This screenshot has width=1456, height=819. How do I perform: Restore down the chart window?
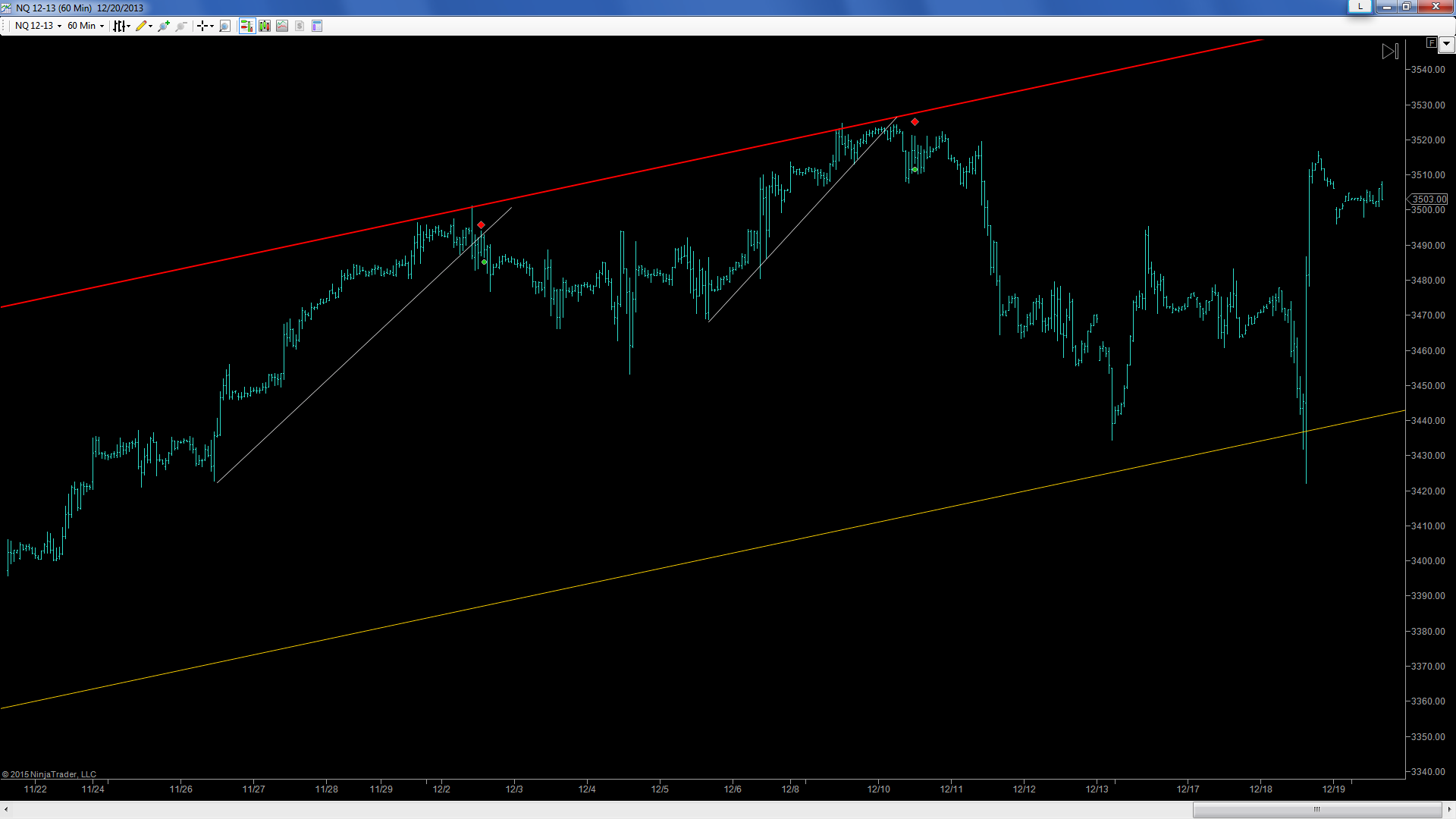[x=1406, y=7]
